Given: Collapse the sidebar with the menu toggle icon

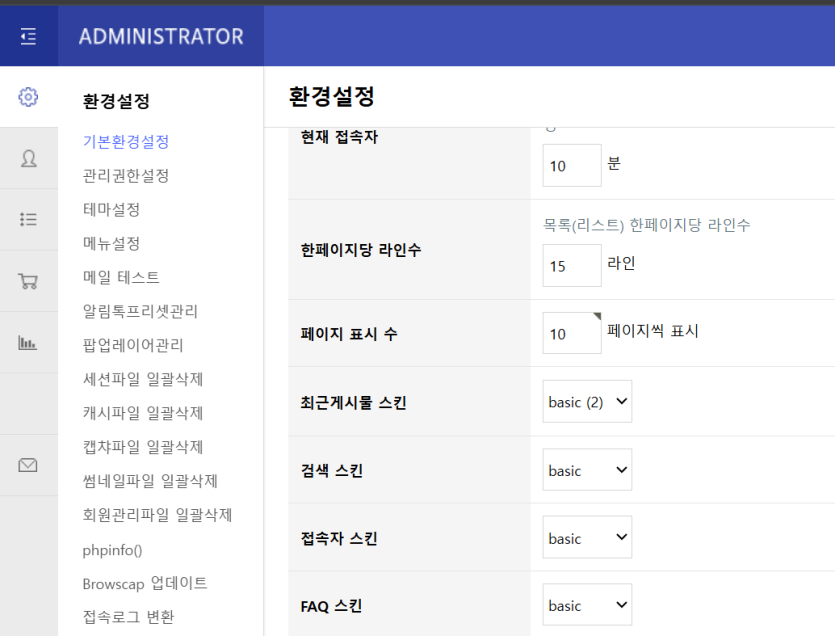Looking at the screenshot, I should pos(28,36).
